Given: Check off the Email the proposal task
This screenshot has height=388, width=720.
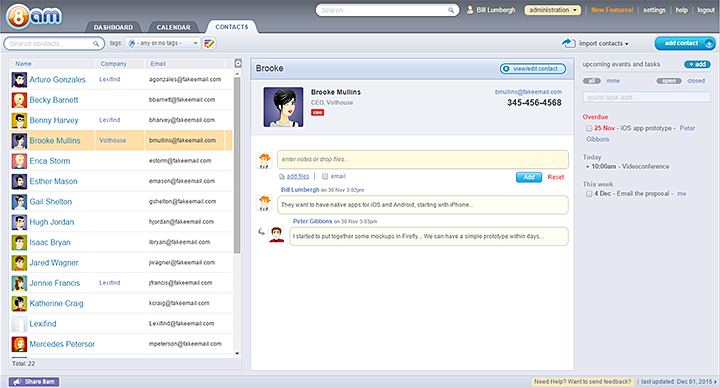Looking at the screenshot, I should click(589, 194).
